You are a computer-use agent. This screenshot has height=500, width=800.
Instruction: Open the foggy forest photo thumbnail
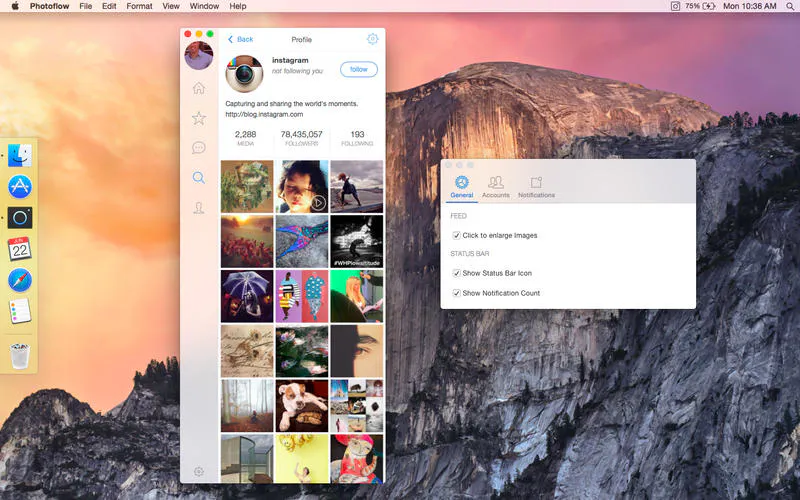(x=247, y=406)
